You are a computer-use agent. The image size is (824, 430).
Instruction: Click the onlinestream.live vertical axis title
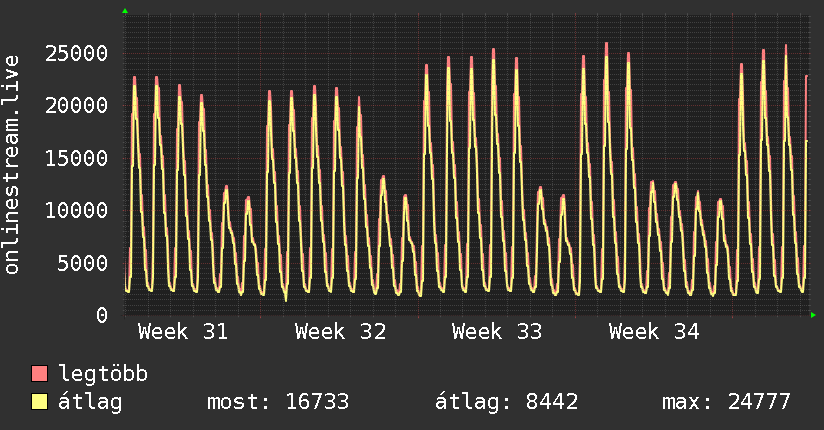(11, 165)
